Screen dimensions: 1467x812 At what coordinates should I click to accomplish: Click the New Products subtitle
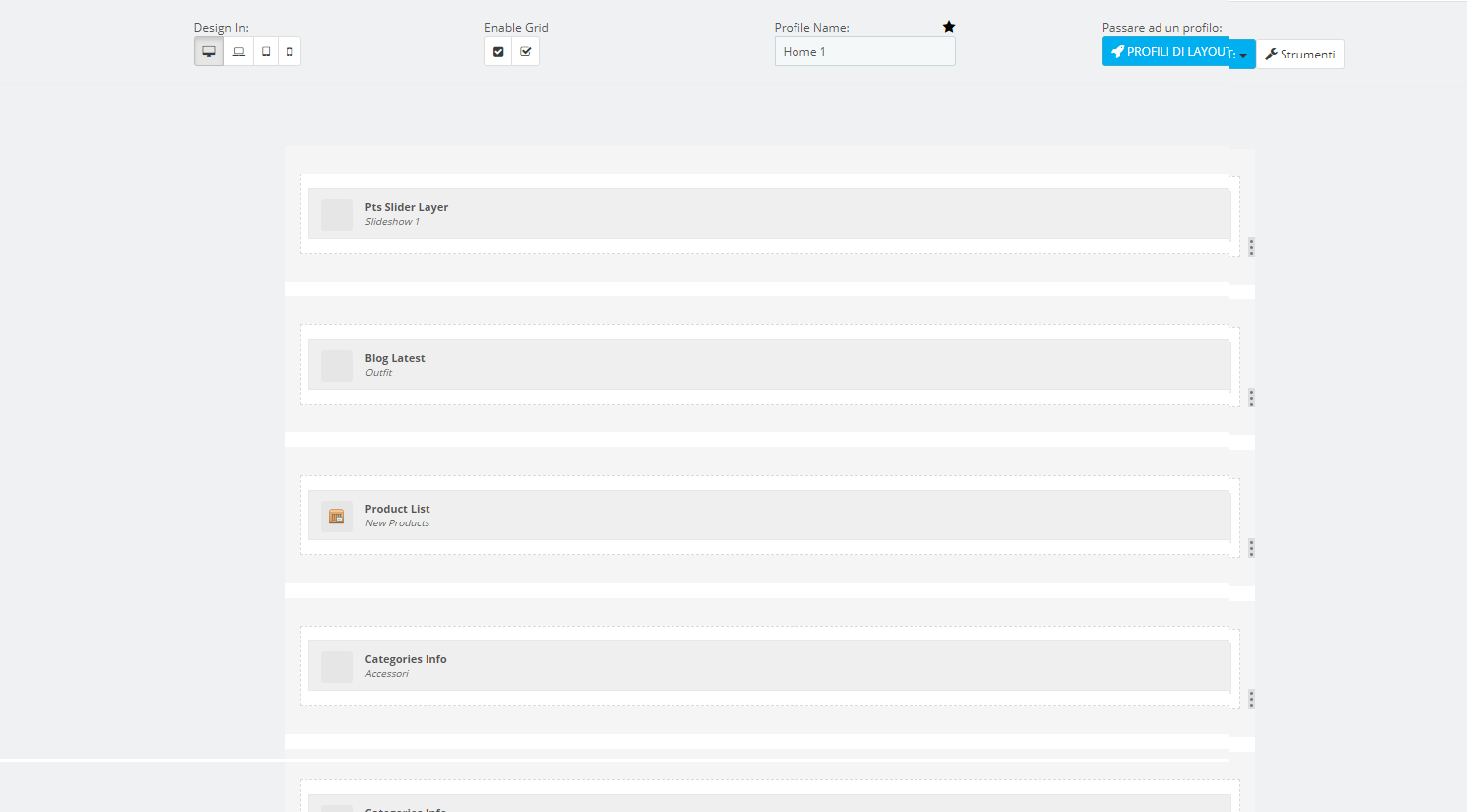[x=398, y=523]
